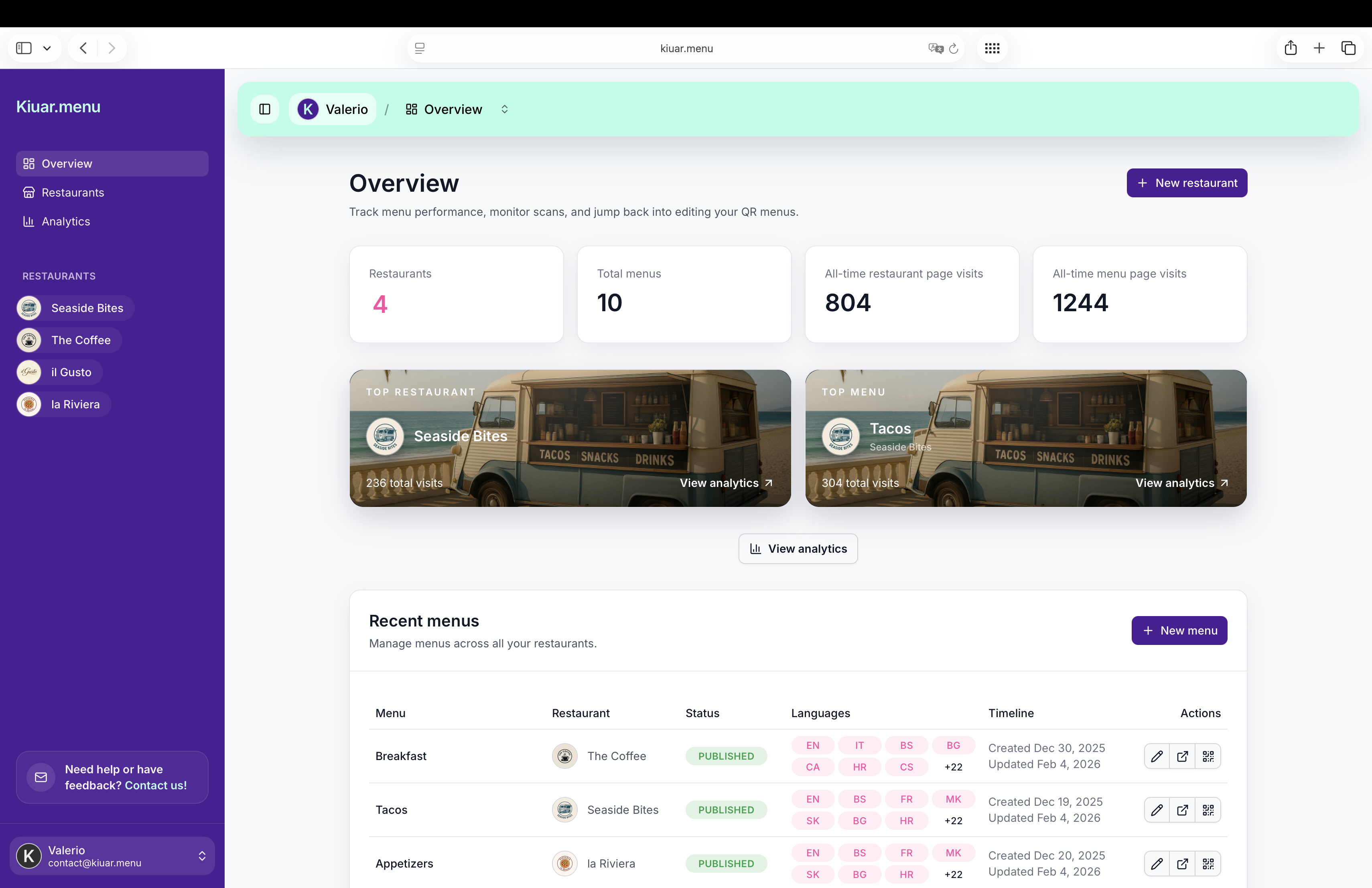Toggle Safari sidebar button
This screenshot has width=1372, height=888.
coord(24,48)
